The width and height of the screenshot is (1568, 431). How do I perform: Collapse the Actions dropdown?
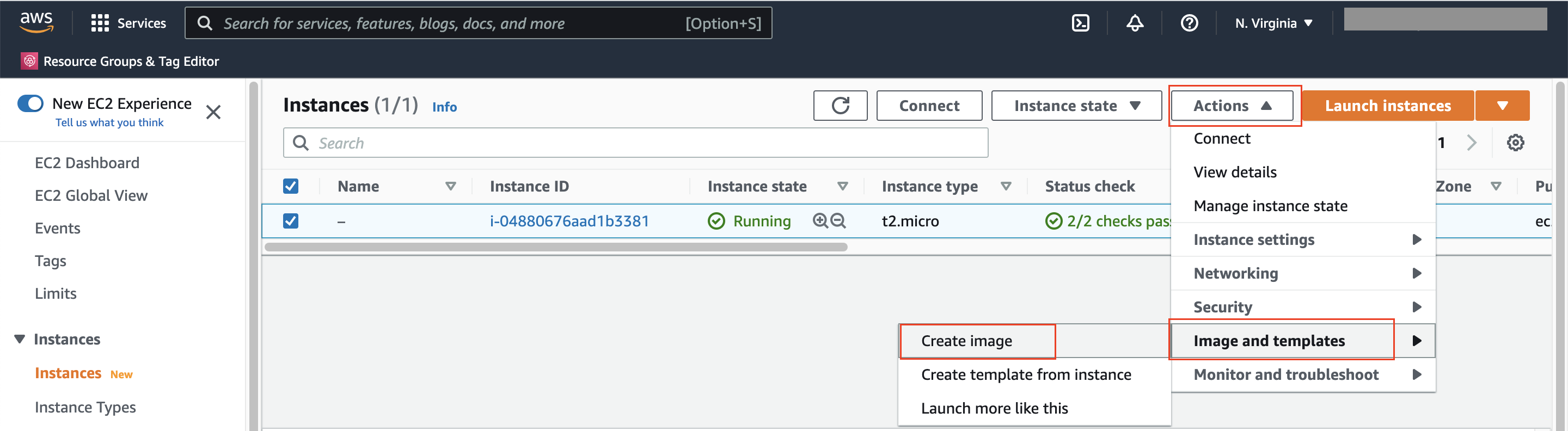[1232, 106]
